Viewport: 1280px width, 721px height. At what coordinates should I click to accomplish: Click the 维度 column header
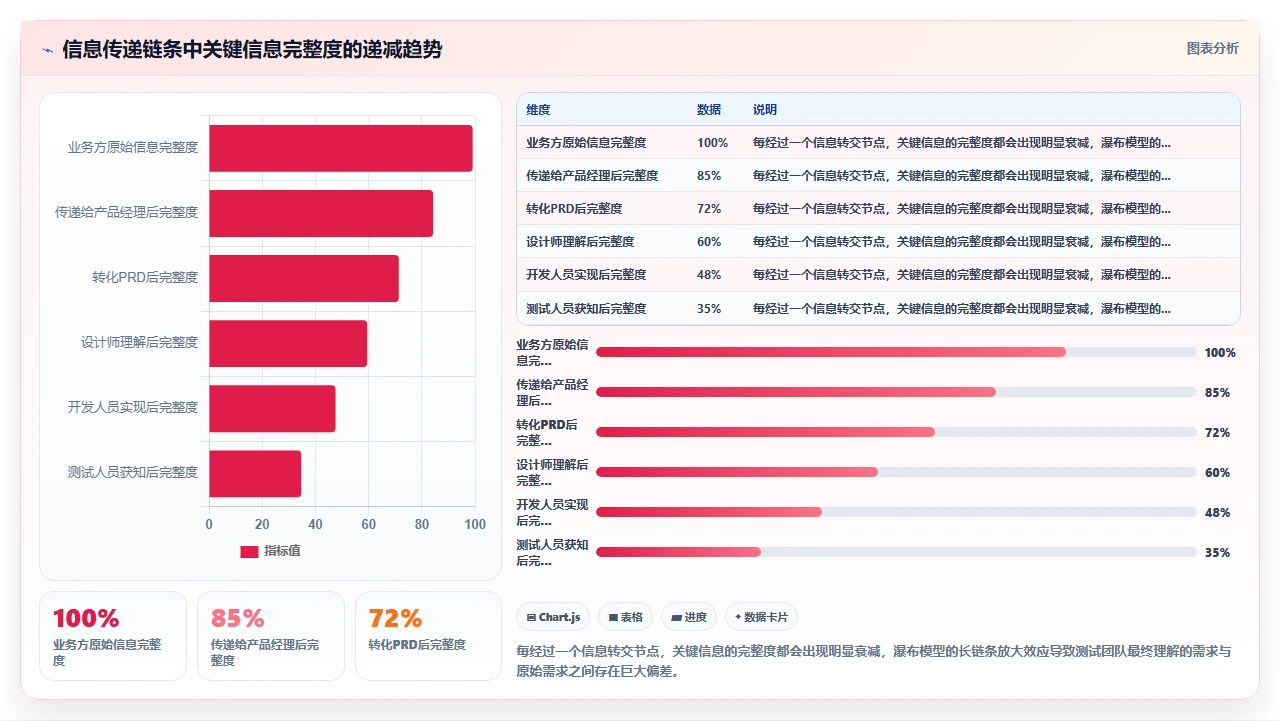point(538,110)
